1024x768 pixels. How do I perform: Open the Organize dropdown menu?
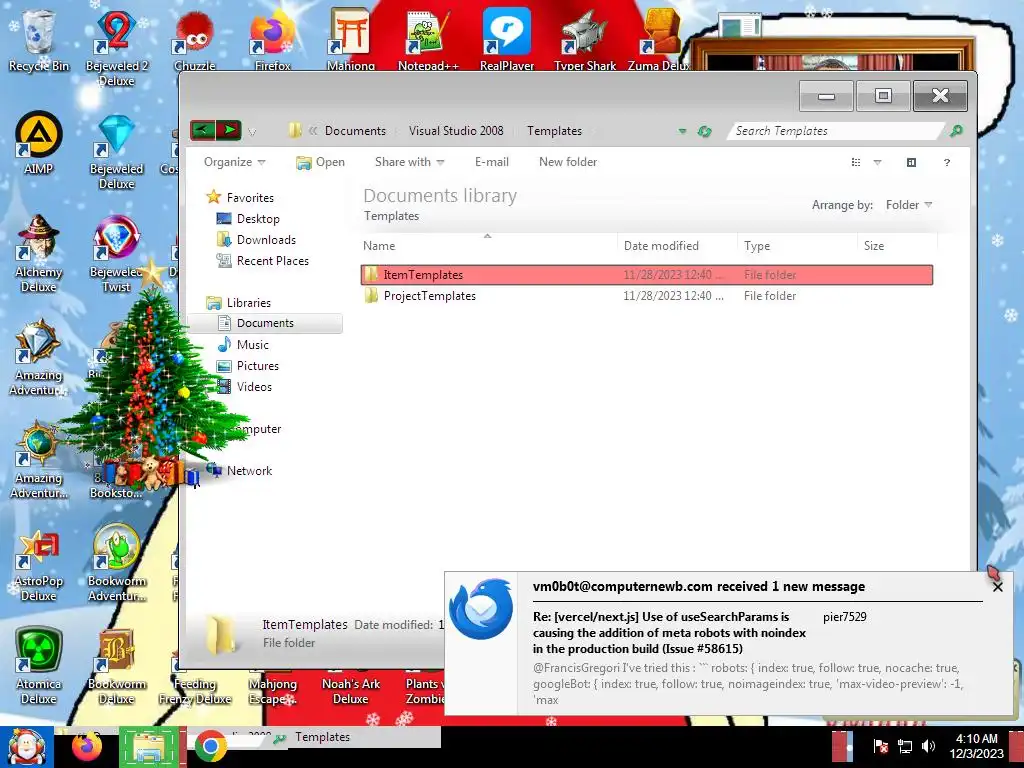coord(234,162)
